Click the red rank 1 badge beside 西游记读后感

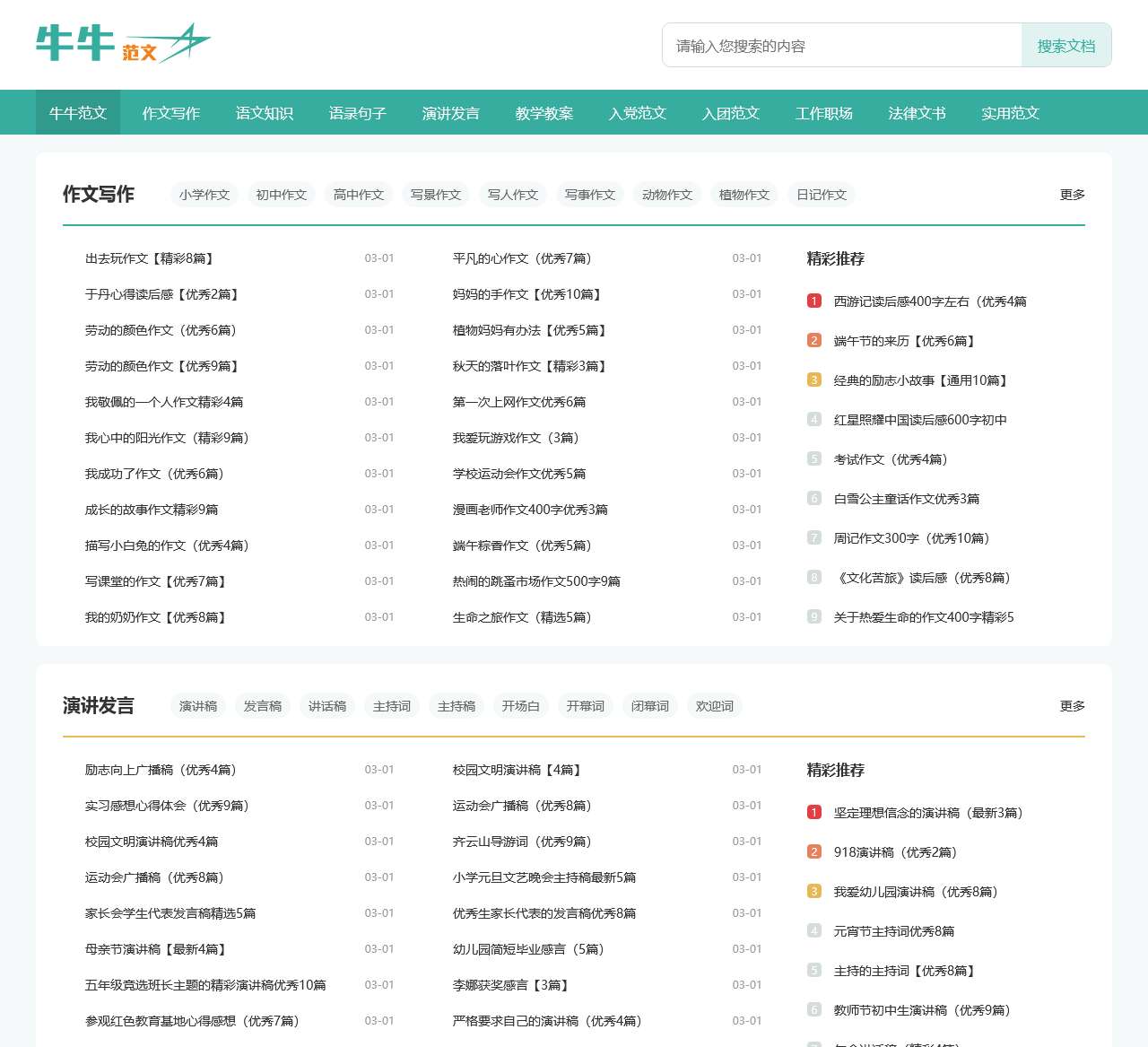point(814,301)
